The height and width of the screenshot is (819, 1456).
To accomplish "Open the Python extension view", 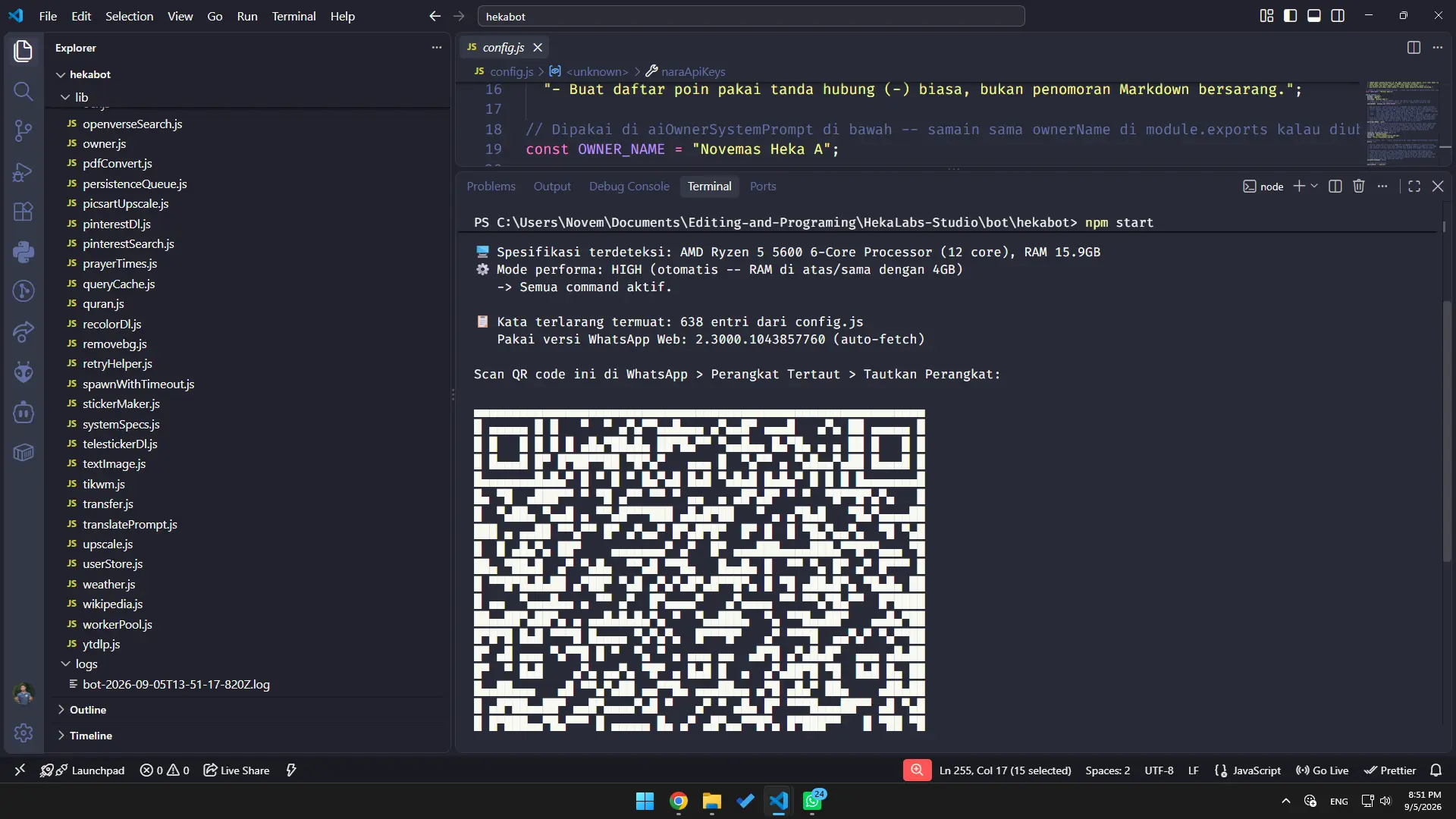I will (24, 252).
